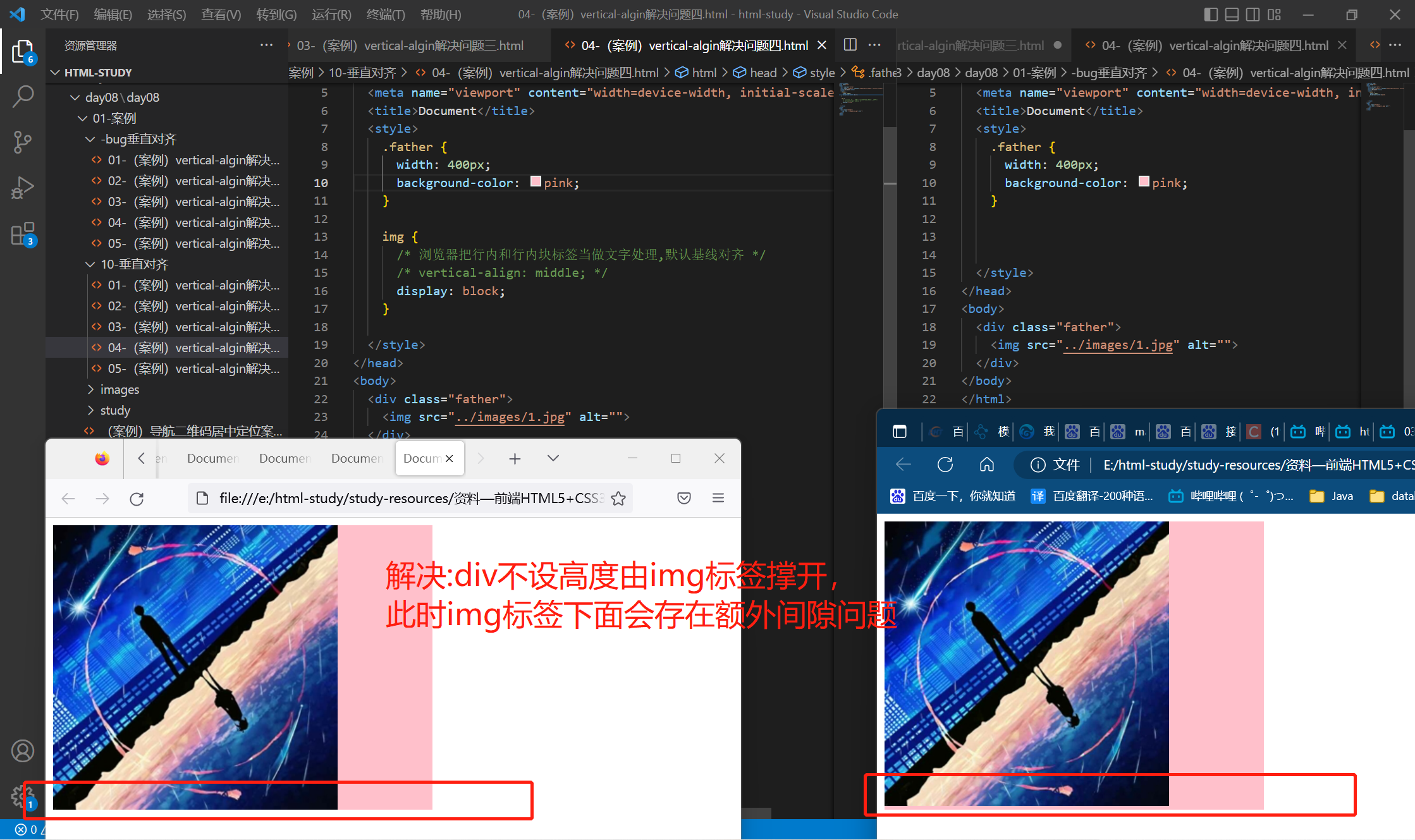Reload the page in Firefox
The height and width of the screenshot is (840, 1415).
[x=137, y=499]
